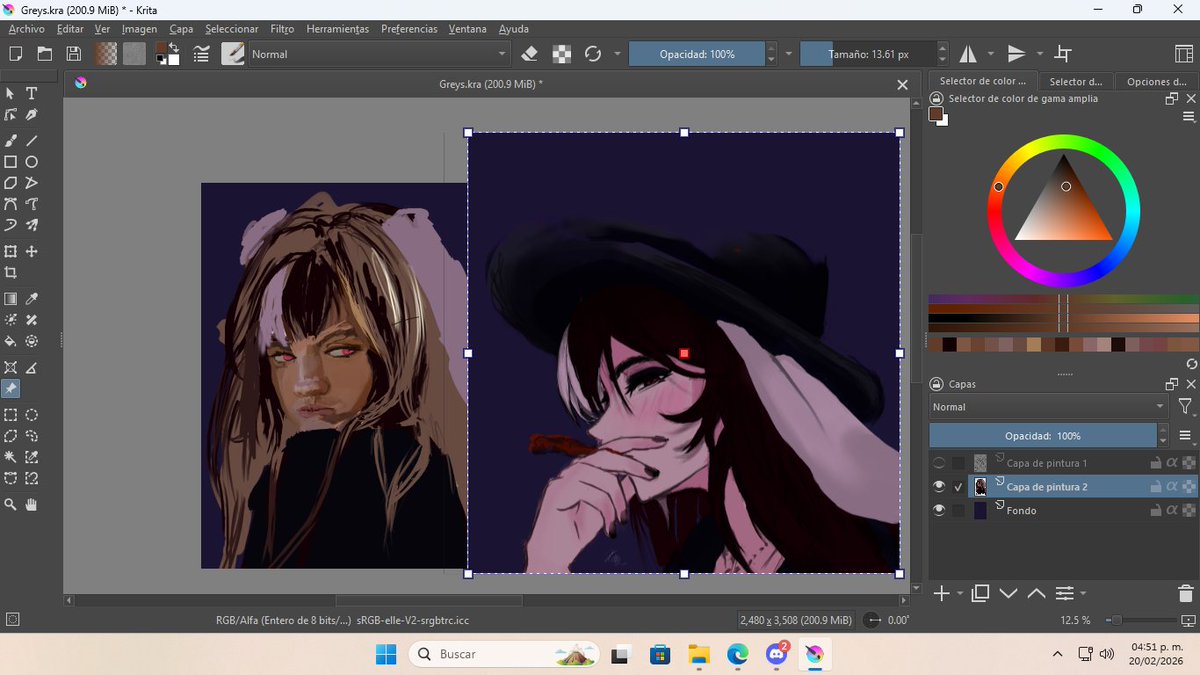Select the Fill bucket tool
The width and height of the screenshot is (1200, 675).
10,341
